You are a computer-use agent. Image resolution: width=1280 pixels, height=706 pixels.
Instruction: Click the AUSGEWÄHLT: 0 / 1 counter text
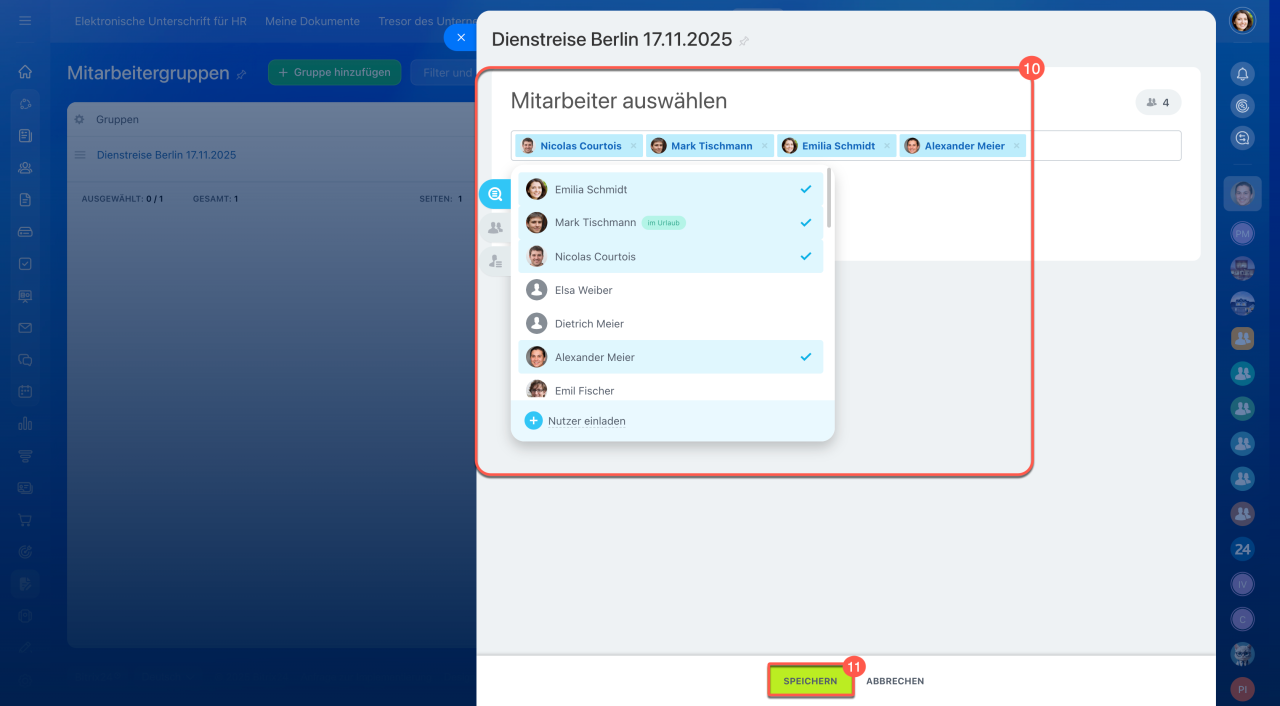tap(122, 199)
